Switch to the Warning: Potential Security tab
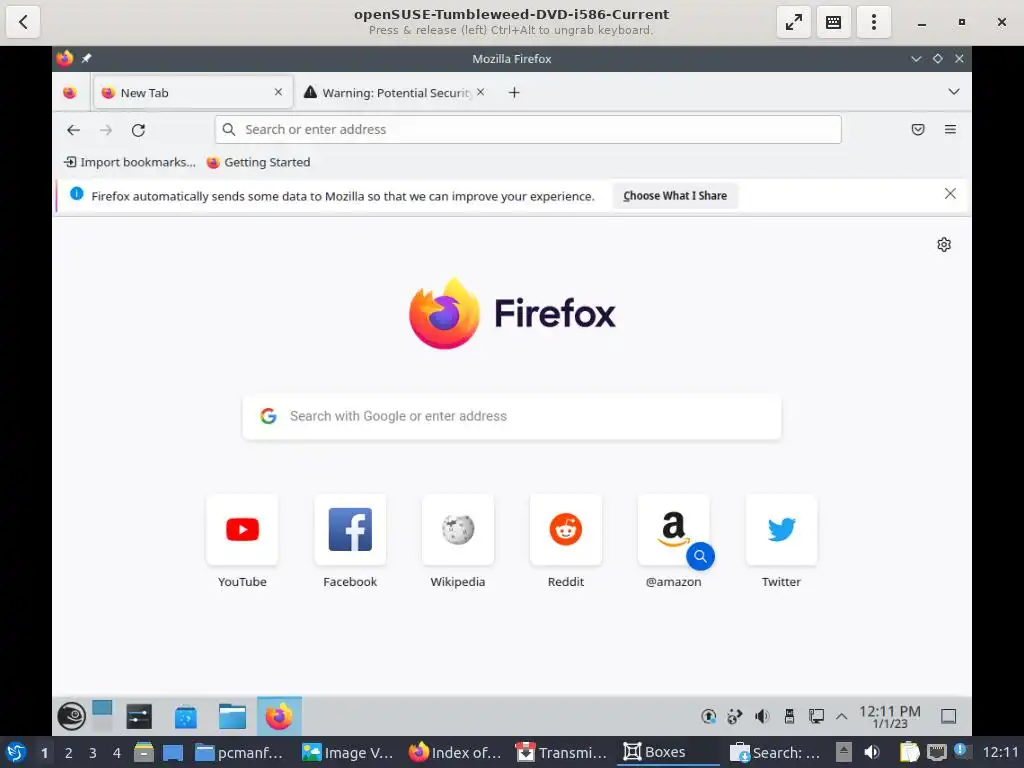1024x768 pixels. 395,93
